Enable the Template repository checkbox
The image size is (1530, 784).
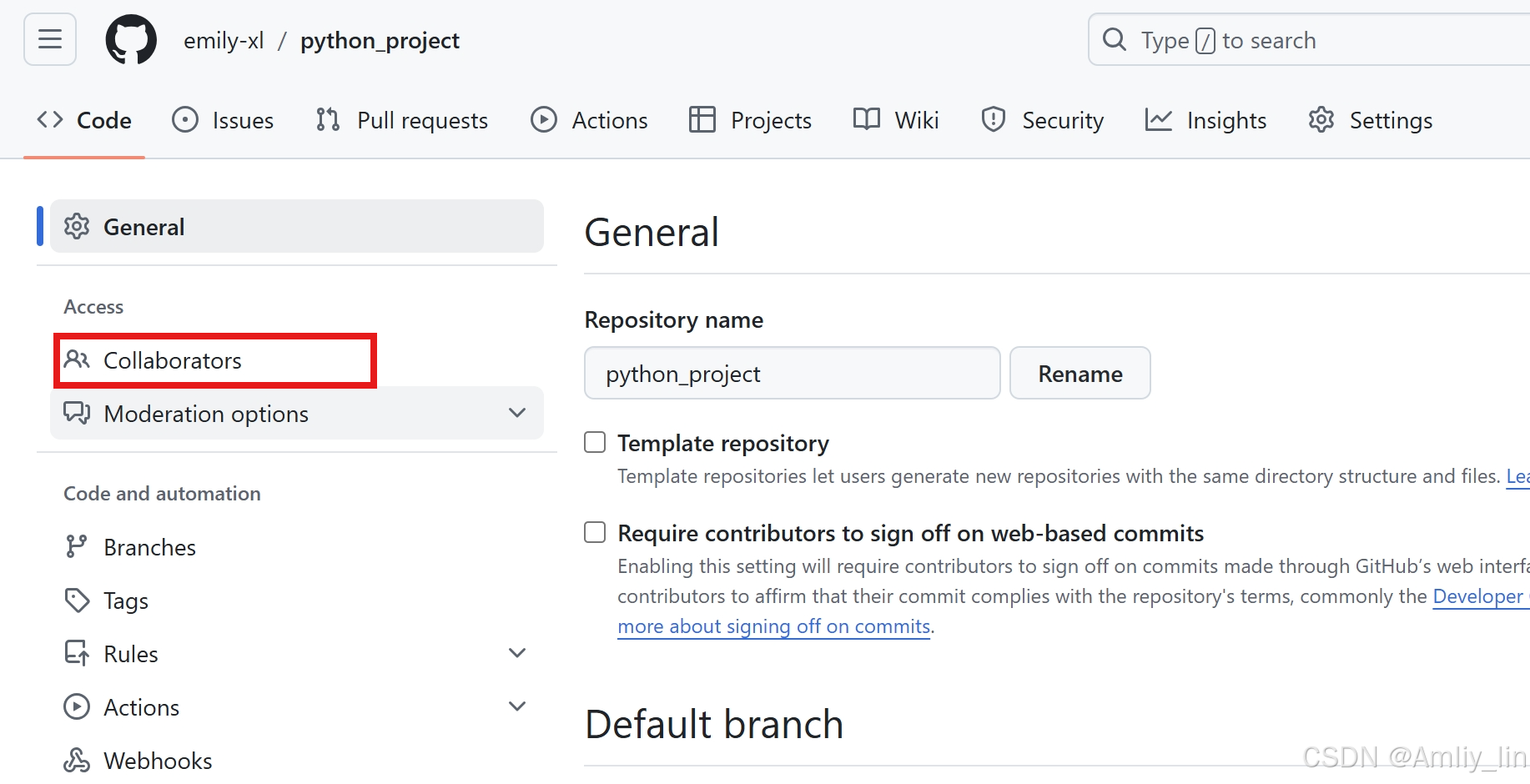pos(595,442)
